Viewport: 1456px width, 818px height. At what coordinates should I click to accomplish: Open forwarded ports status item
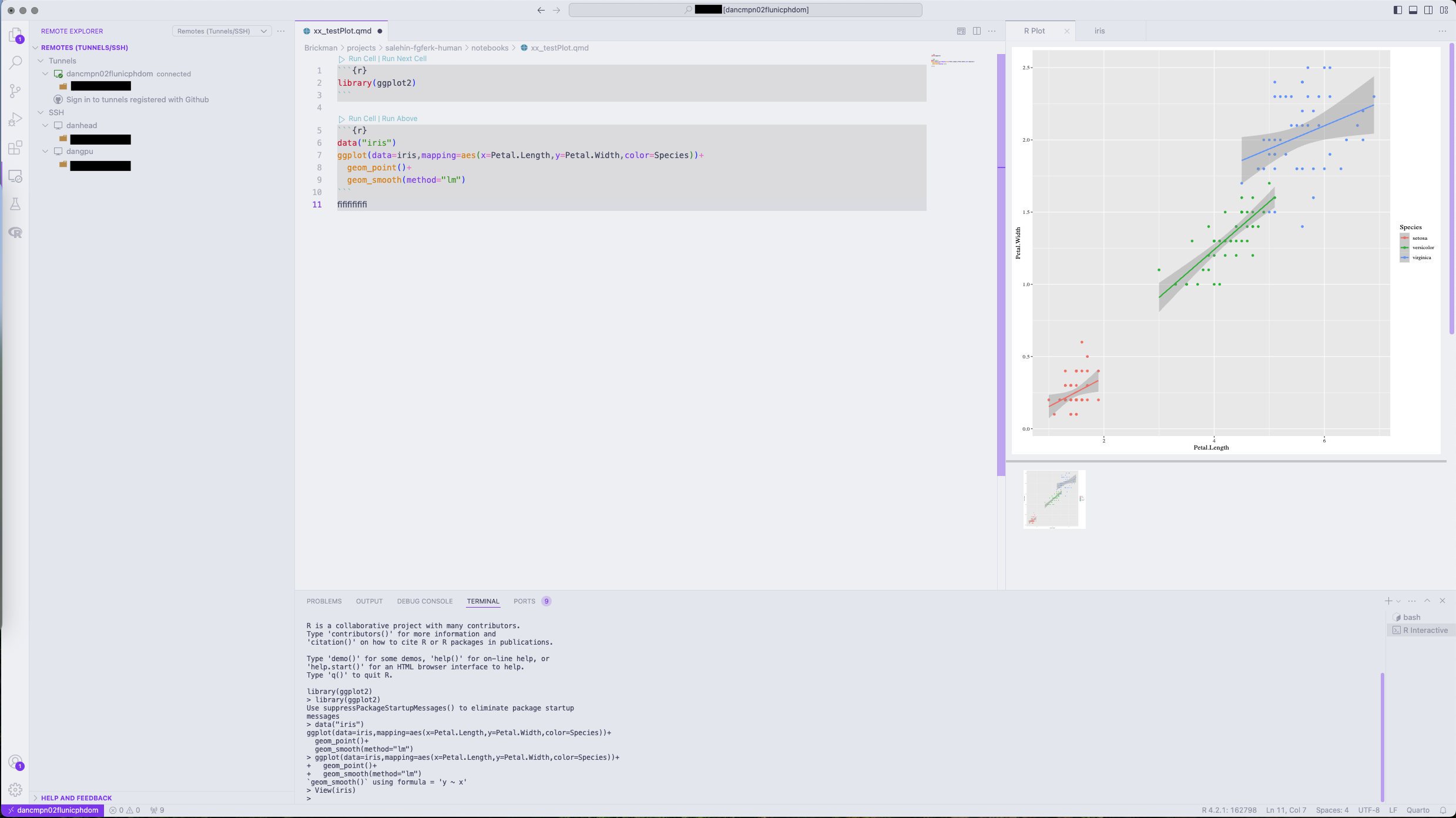(157, 810)
